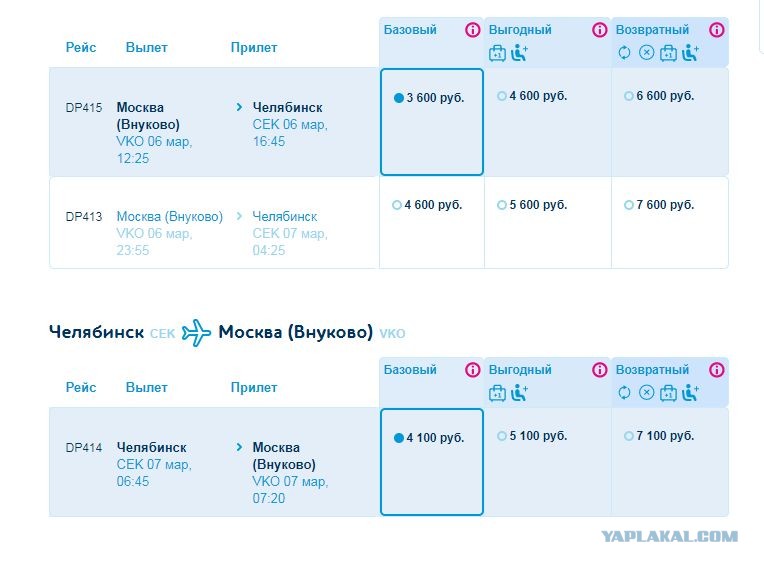This screenshot has width=764, height=566.
Task: Click exchange arrows icon under upper Возвратный
Action: click(624, 52)
